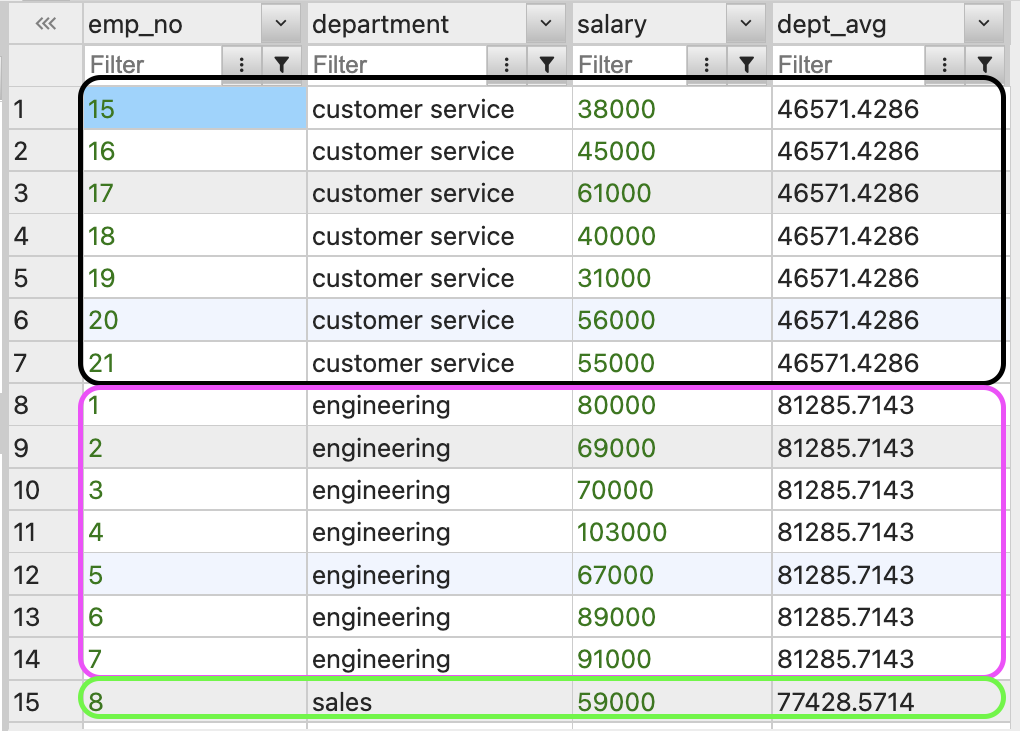Collapse columns with the triple chevron icon
The width and height of the screenshot is (1020, 731).
(46, 24)
